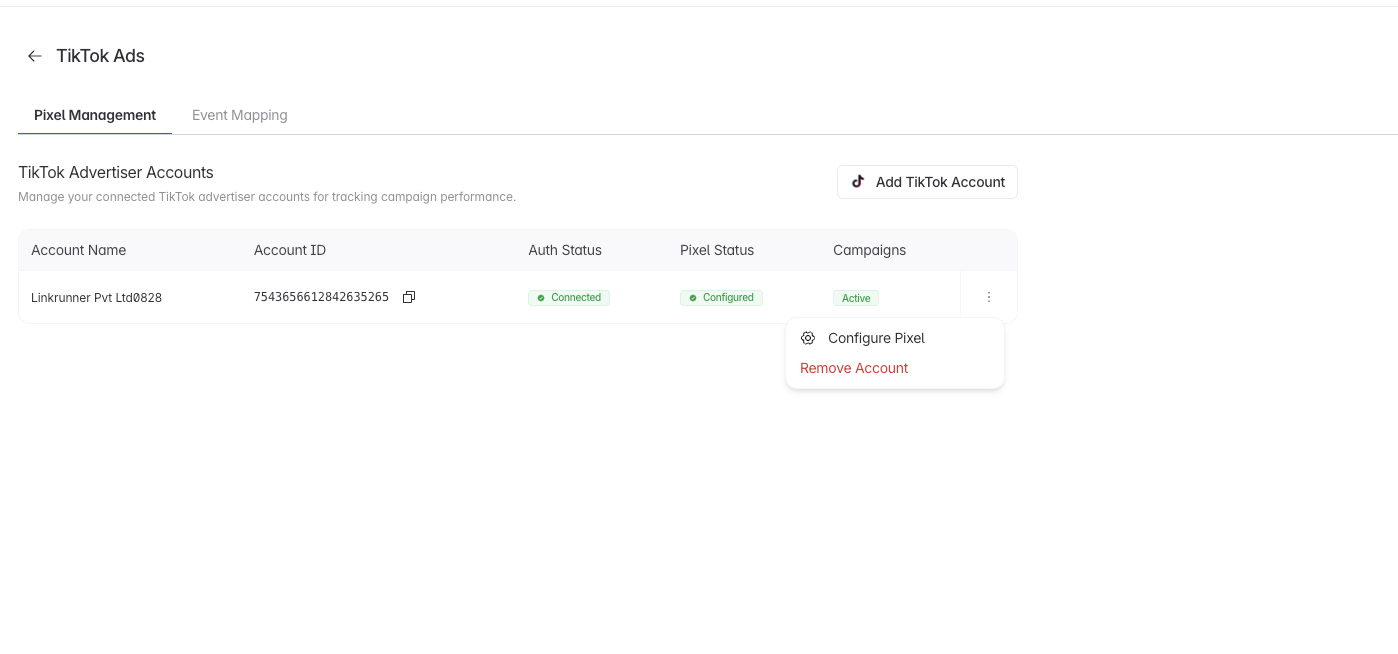1398x654 pixels.
Task: Choose Remove Account from the menu
Action: pyautogui.click(x=895, y=368)
